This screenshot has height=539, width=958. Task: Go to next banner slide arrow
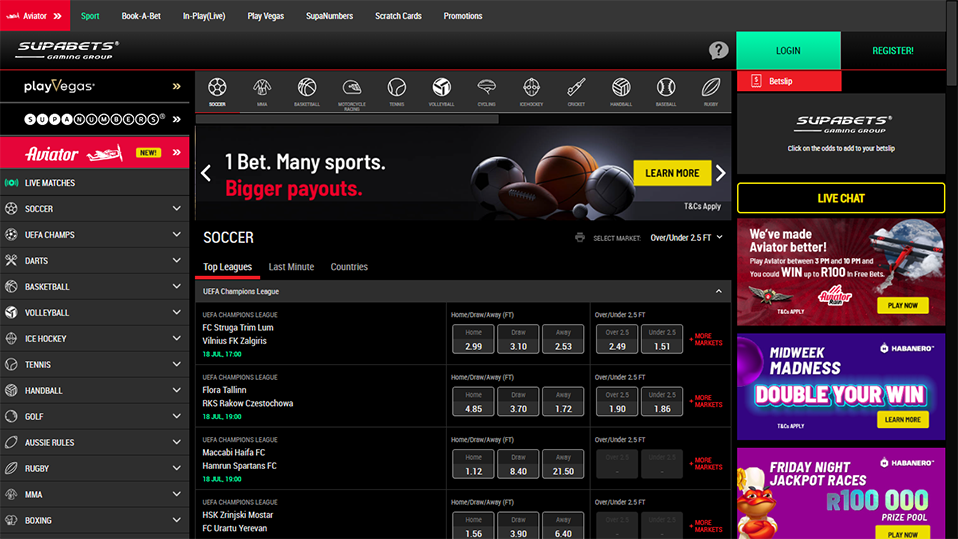(x=720, y=173)
